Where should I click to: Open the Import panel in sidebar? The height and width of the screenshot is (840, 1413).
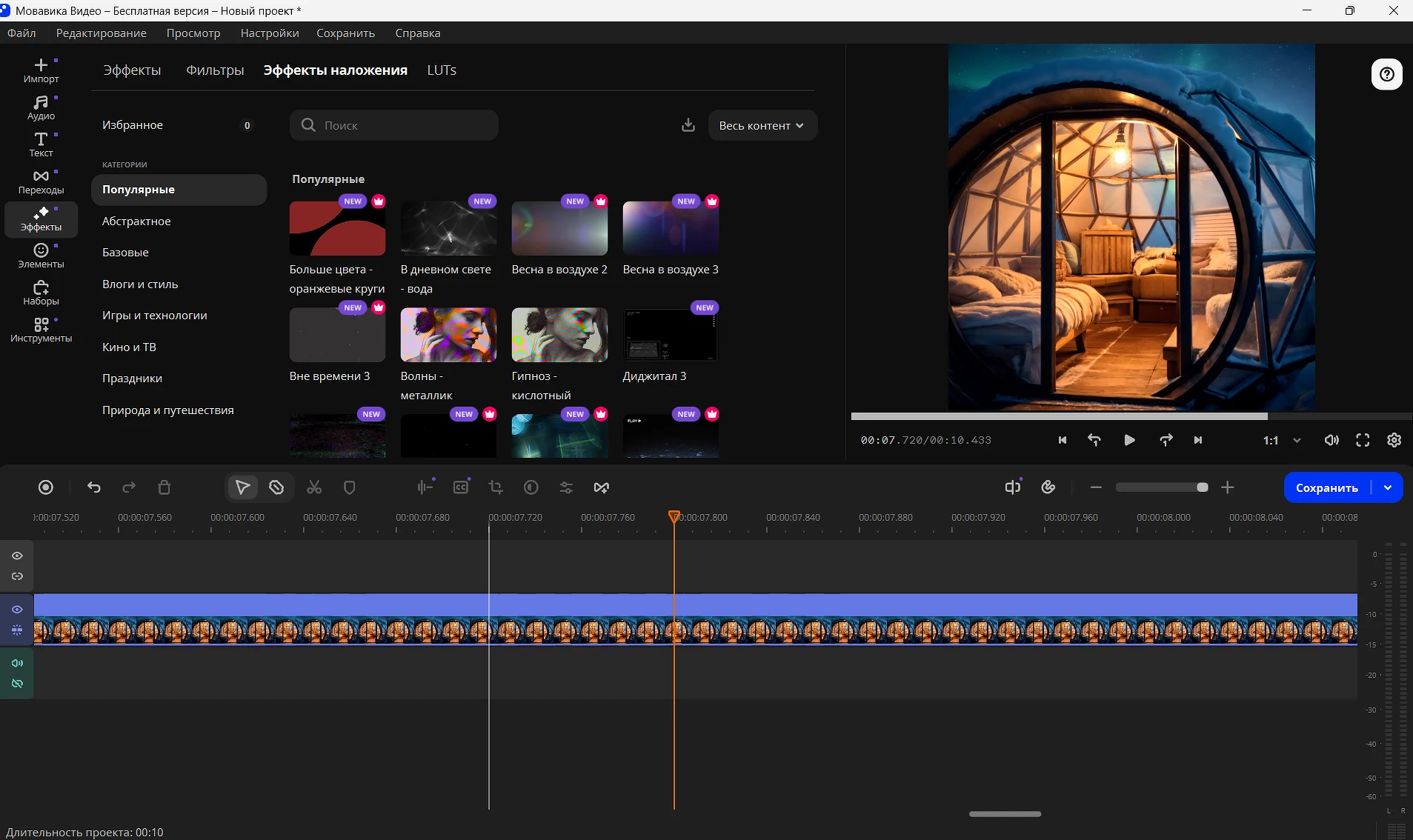point(41,70)
